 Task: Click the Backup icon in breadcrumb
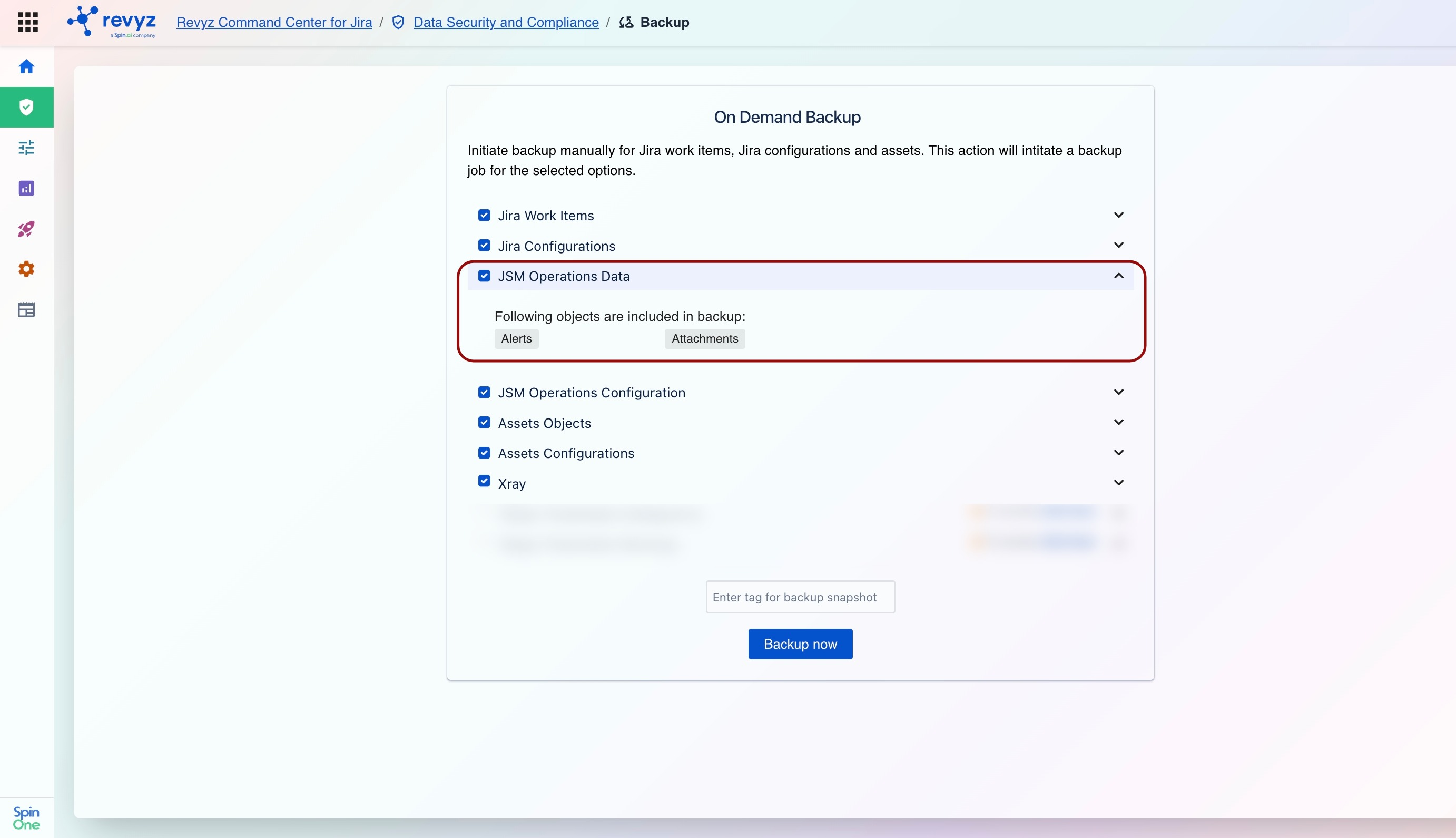(626, 23)
